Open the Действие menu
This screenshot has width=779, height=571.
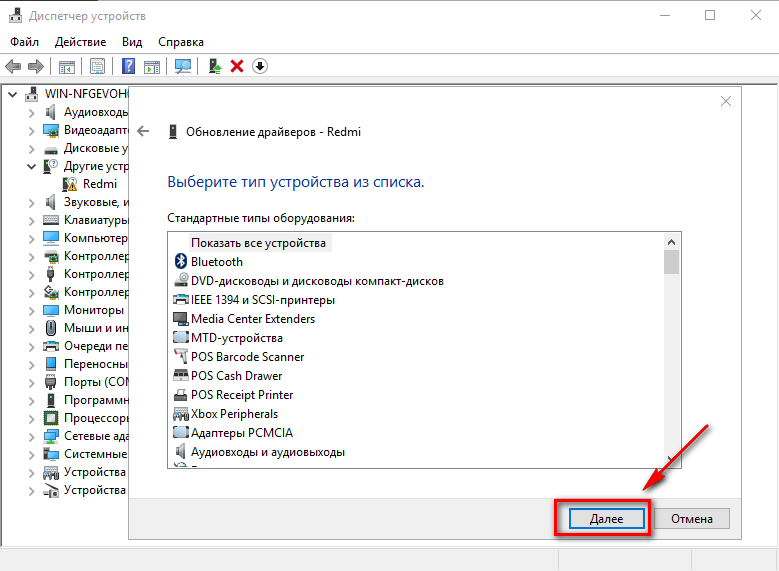click(x=80, y=42)
